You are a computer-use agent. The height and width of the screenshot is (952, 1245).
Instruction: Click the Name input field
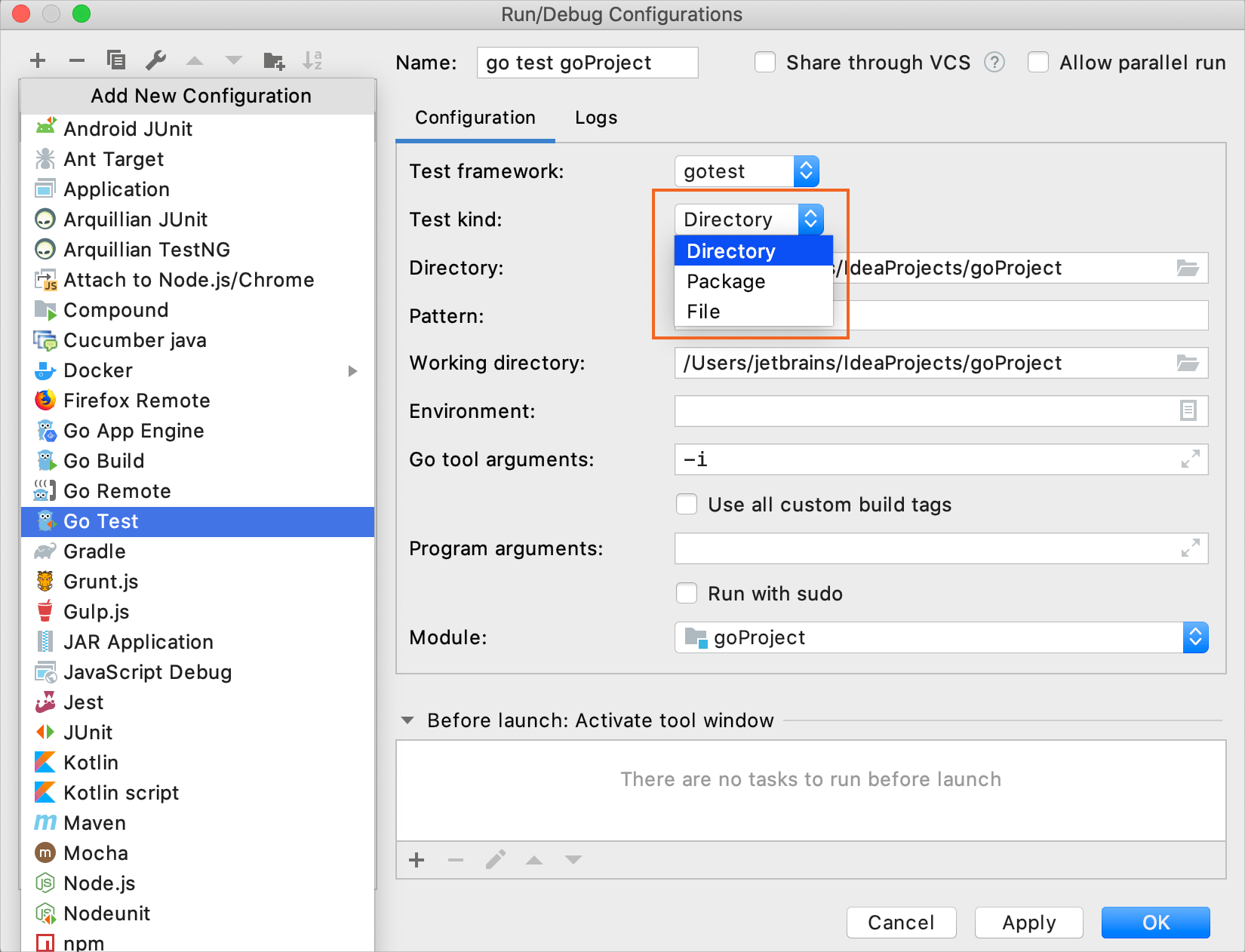[x=587, y=63]
